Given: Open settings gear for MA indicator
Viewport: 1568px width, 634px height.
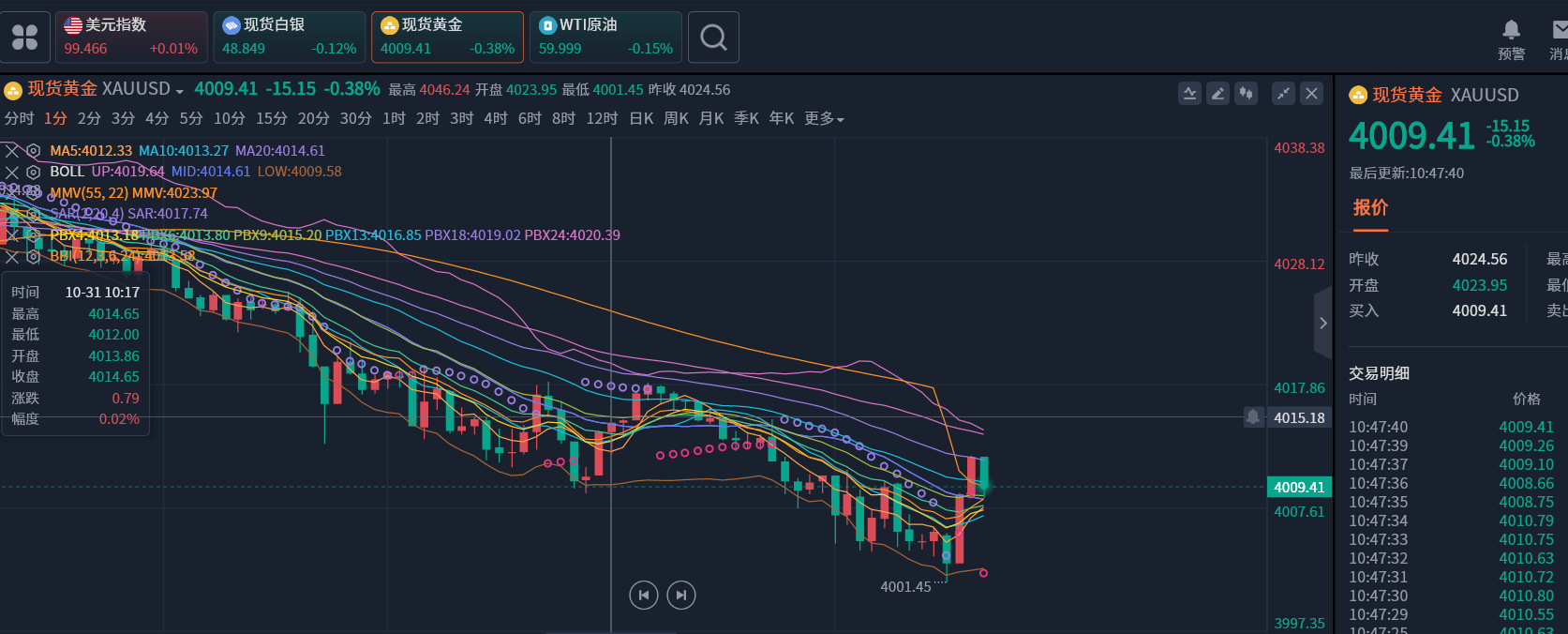Looking at the screenshot, I should point(34,151).
